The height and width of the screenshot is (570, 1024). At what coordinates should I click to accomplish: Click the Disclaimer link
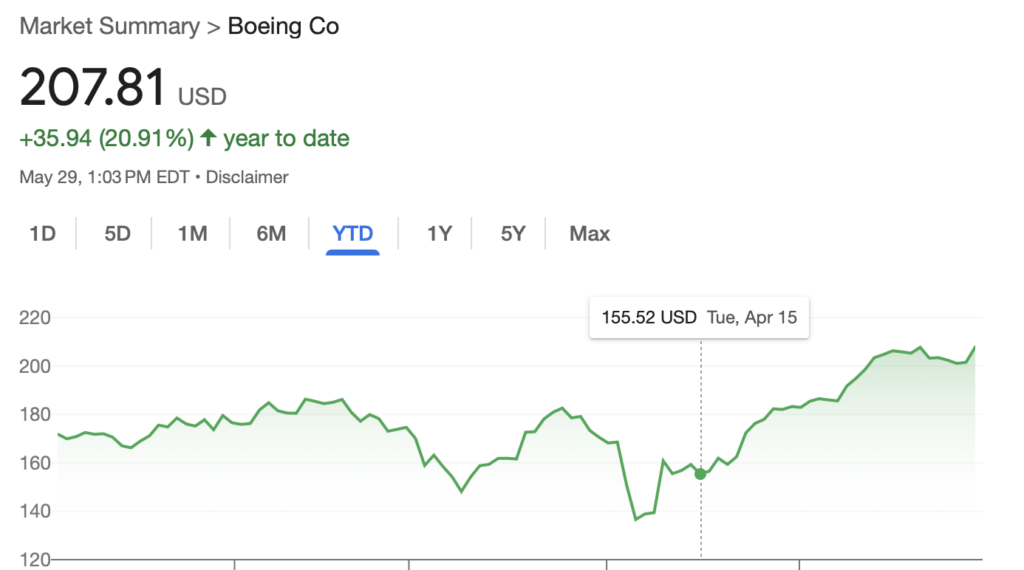coord(247,177)
